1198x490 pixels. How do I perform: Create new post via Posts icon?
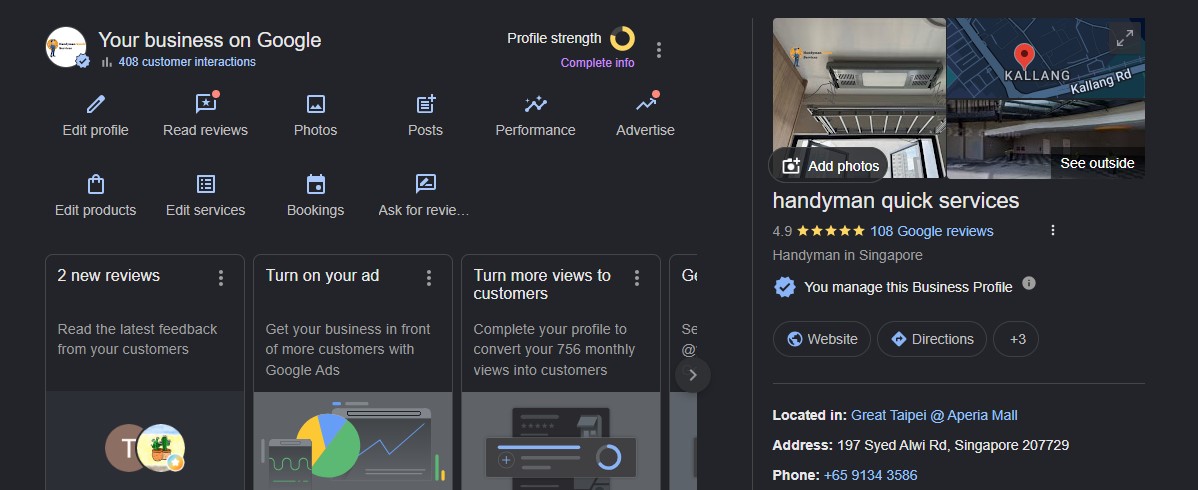click(x=426, y=104)
